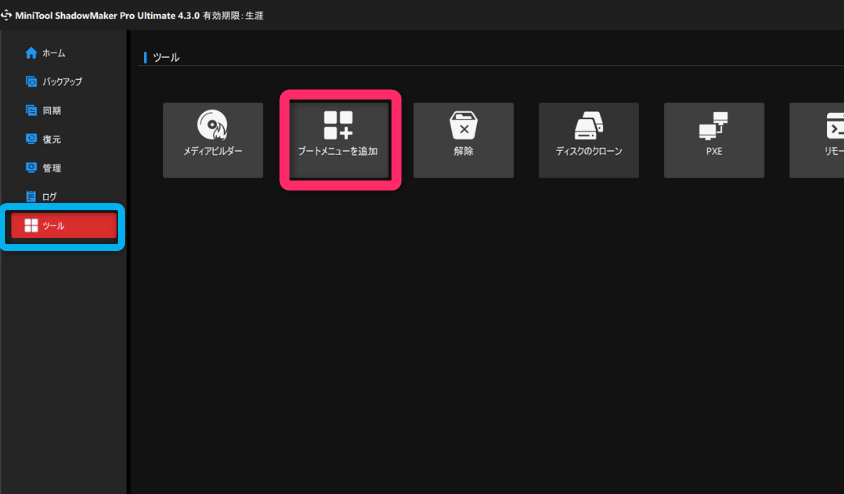Click the Sync icon in sidebar
The image size is (844, 494).
[31, 110]
